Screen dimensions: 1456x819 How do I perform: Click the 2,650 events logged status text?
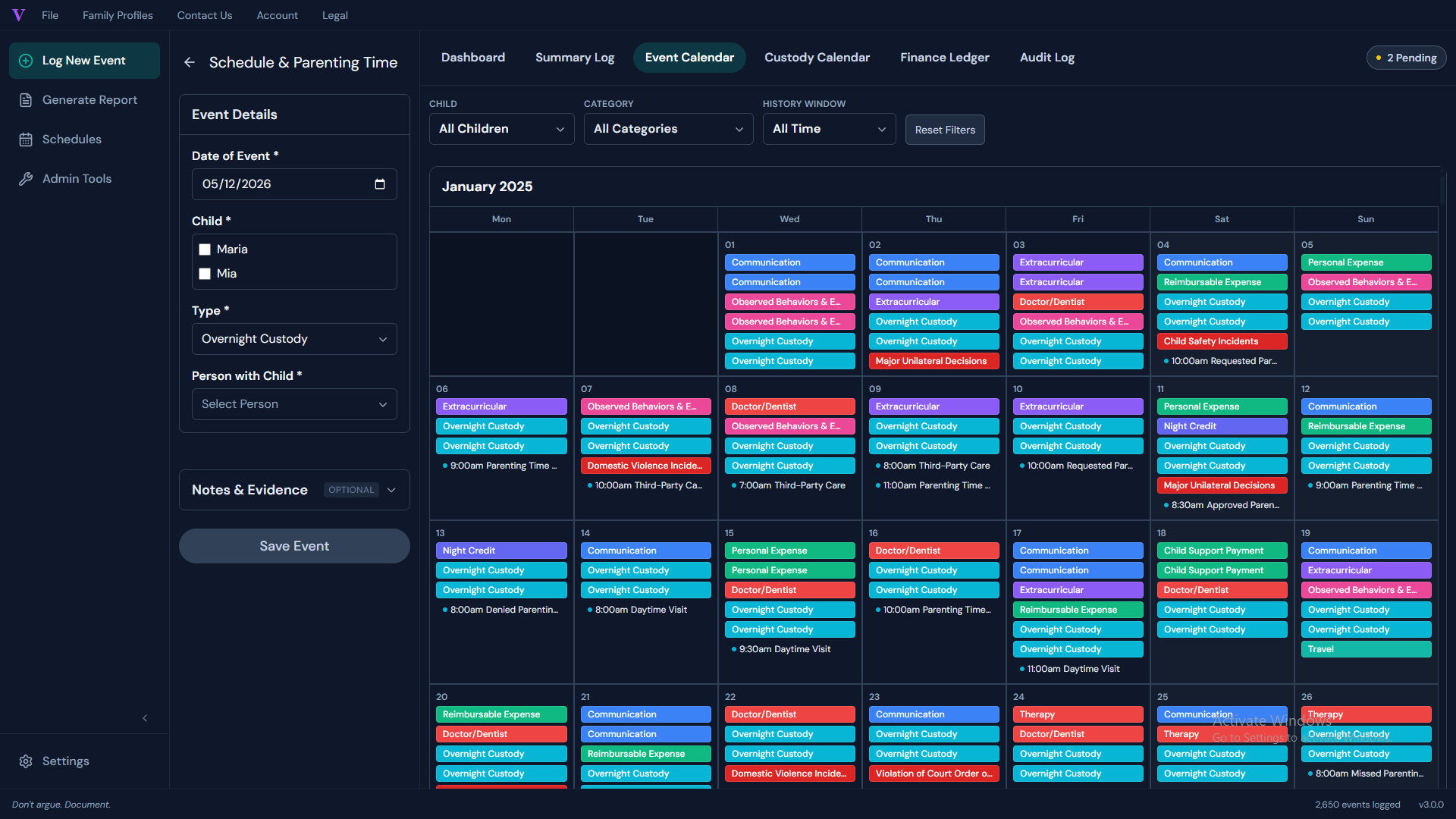coord(1357,805)
